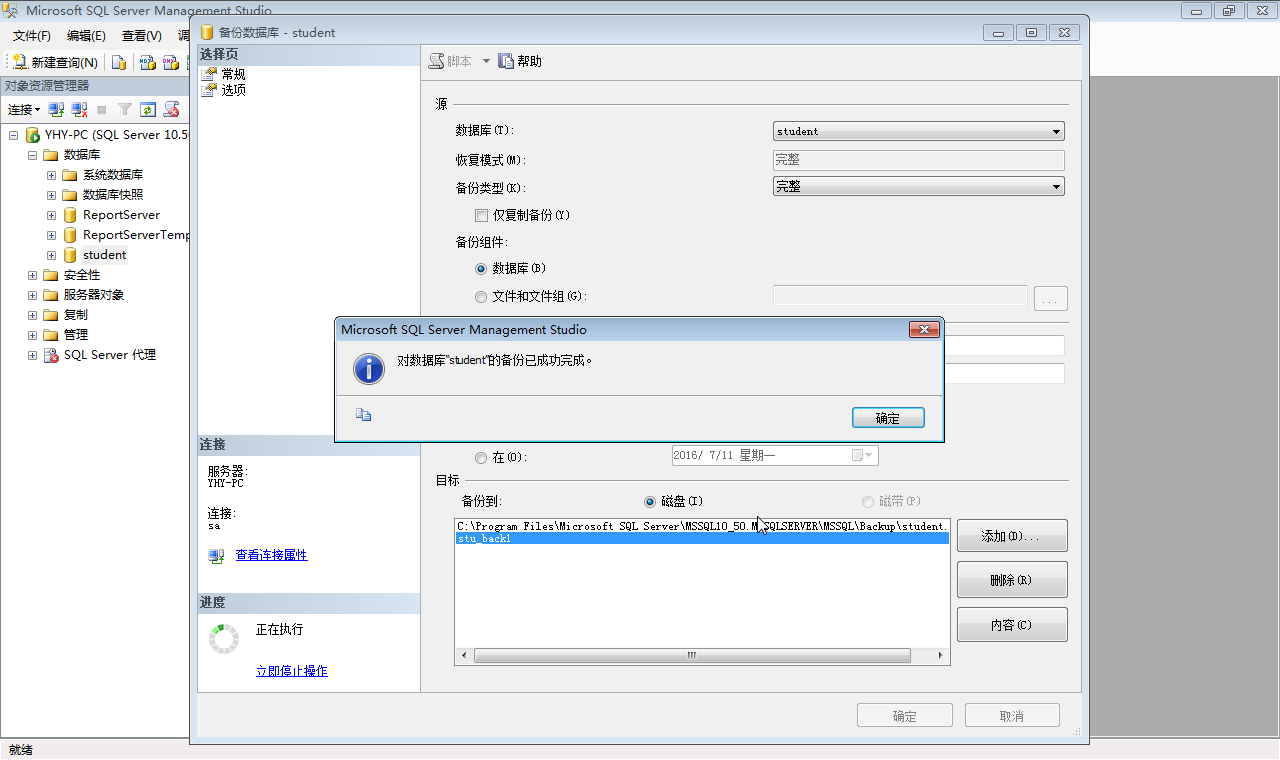Click the 恢复模式 完整 text field
Screen dimensions: 1280x760
pos(919,160)
